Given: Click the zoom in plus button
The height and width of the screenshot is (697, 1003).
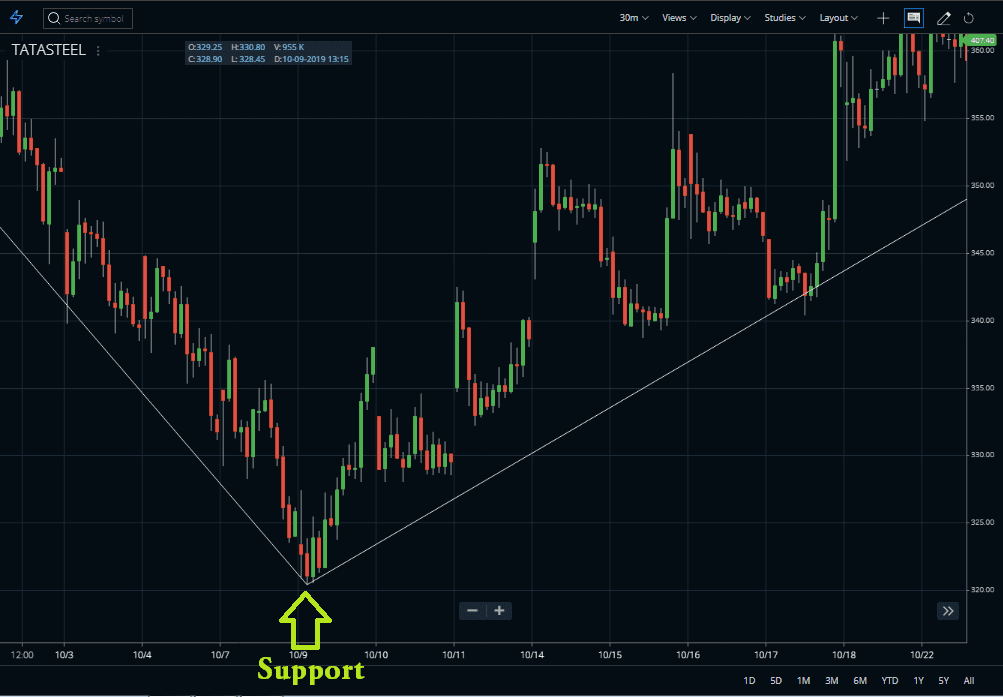Looking at the screenshot, I should [500, 611].
